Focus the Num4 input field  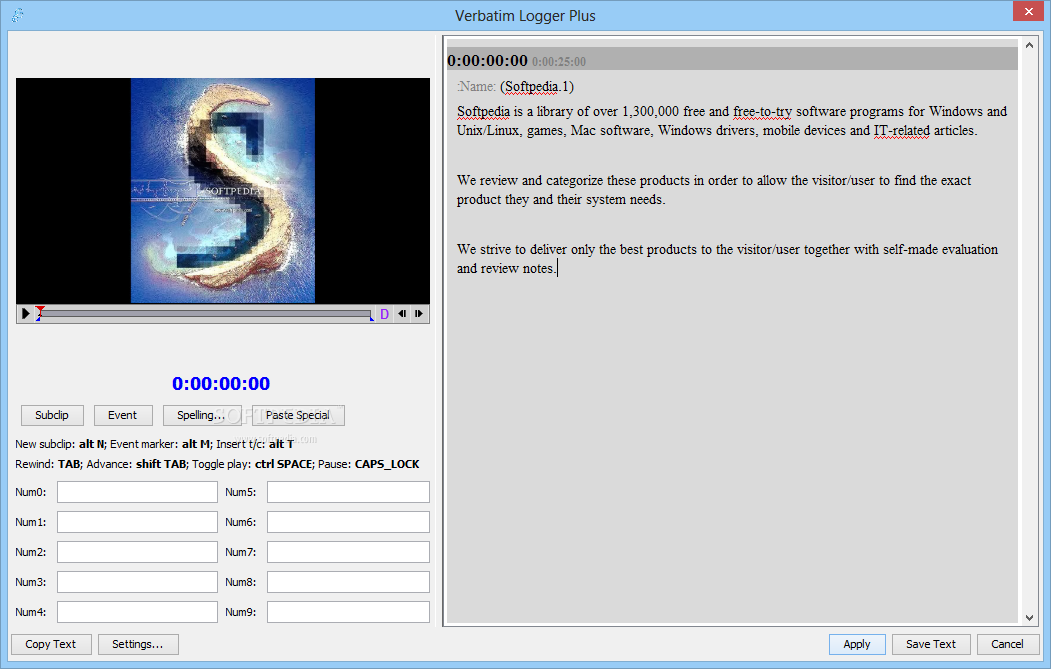137,612
